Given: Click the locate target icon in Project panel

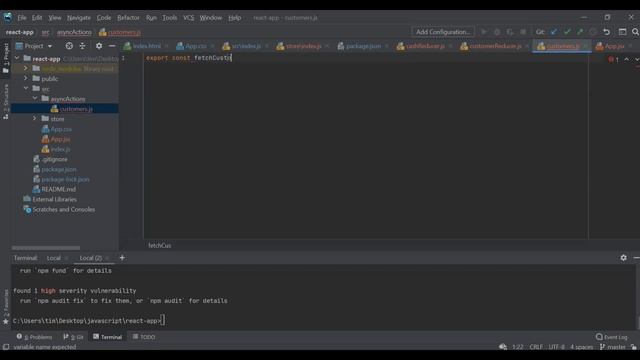Looking at the screenshot, I should point(69,46).
